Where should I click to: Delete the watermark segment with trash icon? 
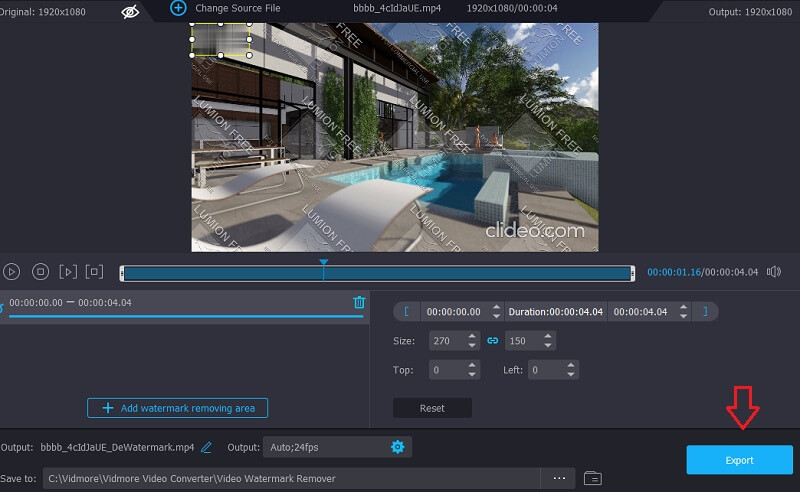(359, 302)
